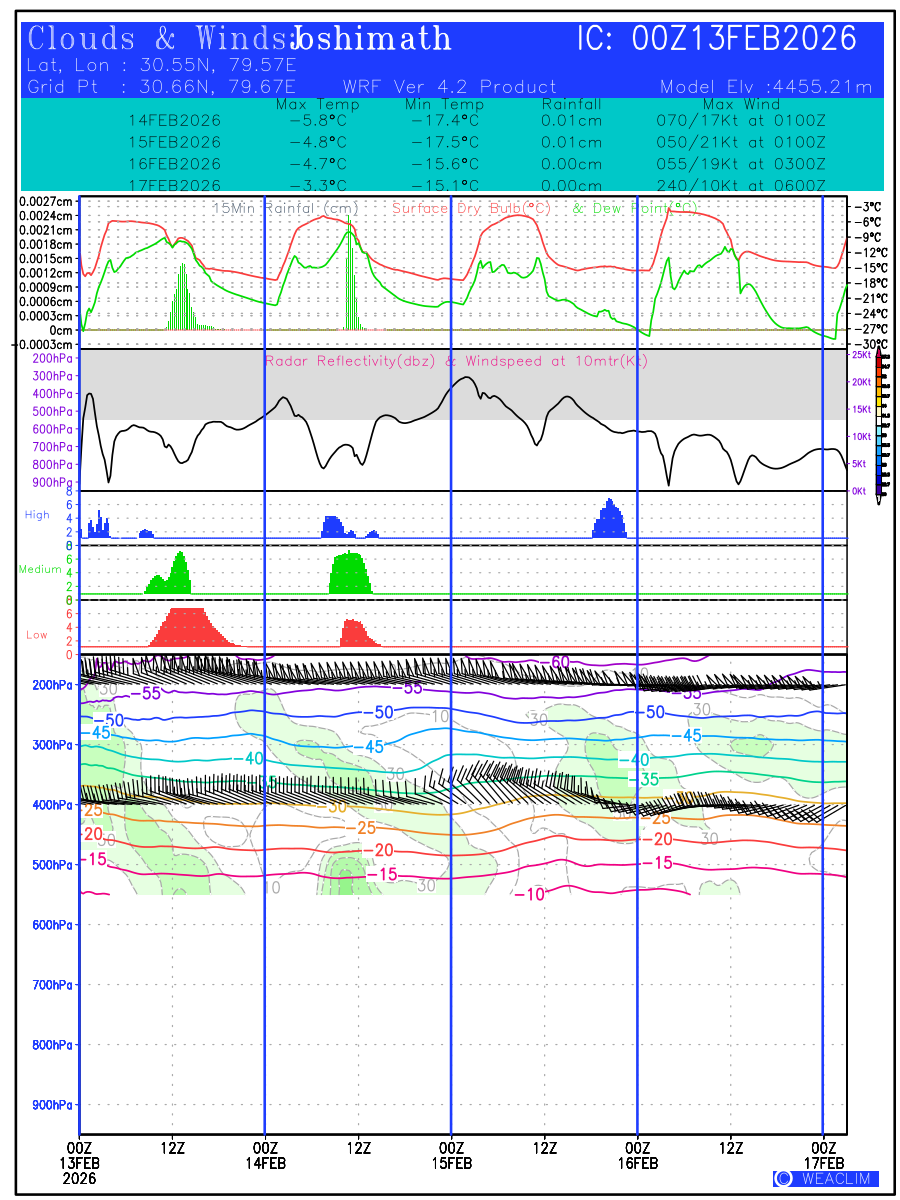The width and height of the screenshot is (900, 1200).
Task: Click the Max Temp column header
Action: tap(317, 105)
